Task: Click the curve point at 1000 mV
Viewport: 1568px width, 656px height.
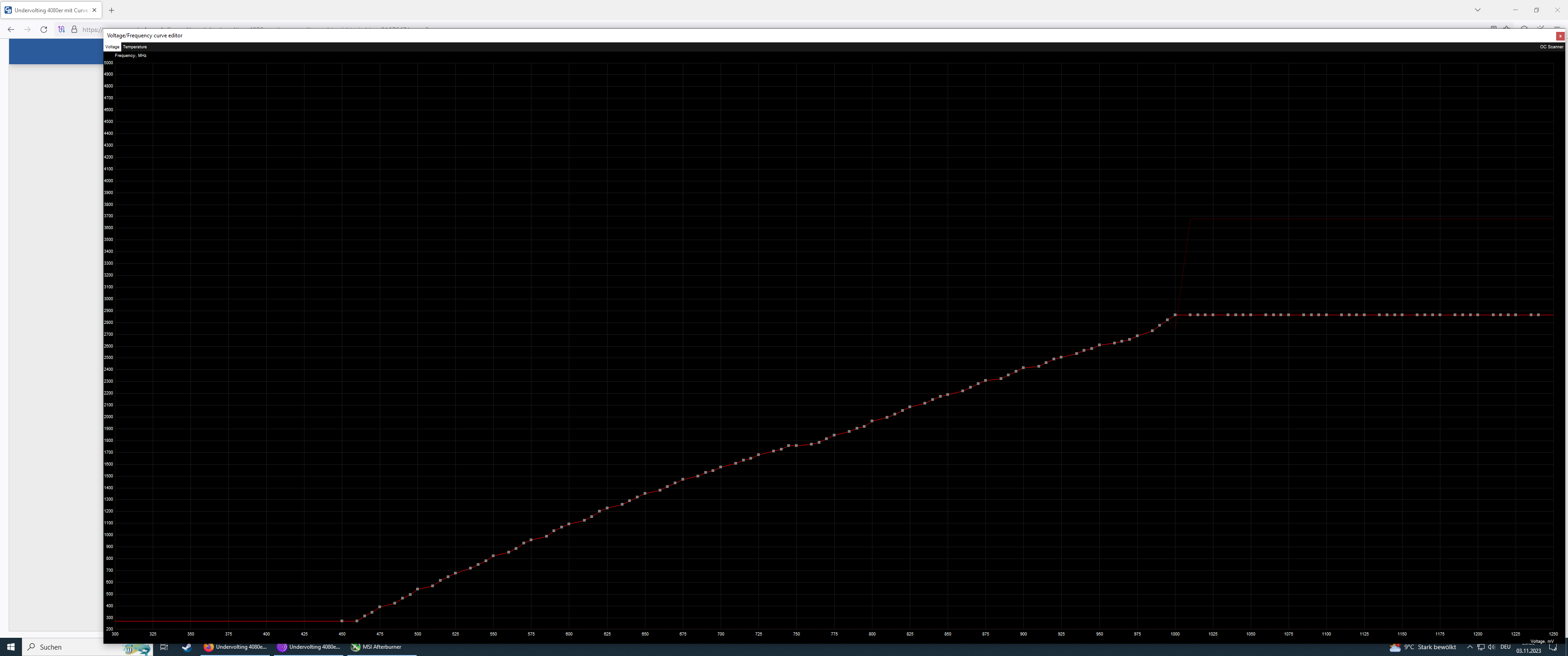Action: 1175,315
